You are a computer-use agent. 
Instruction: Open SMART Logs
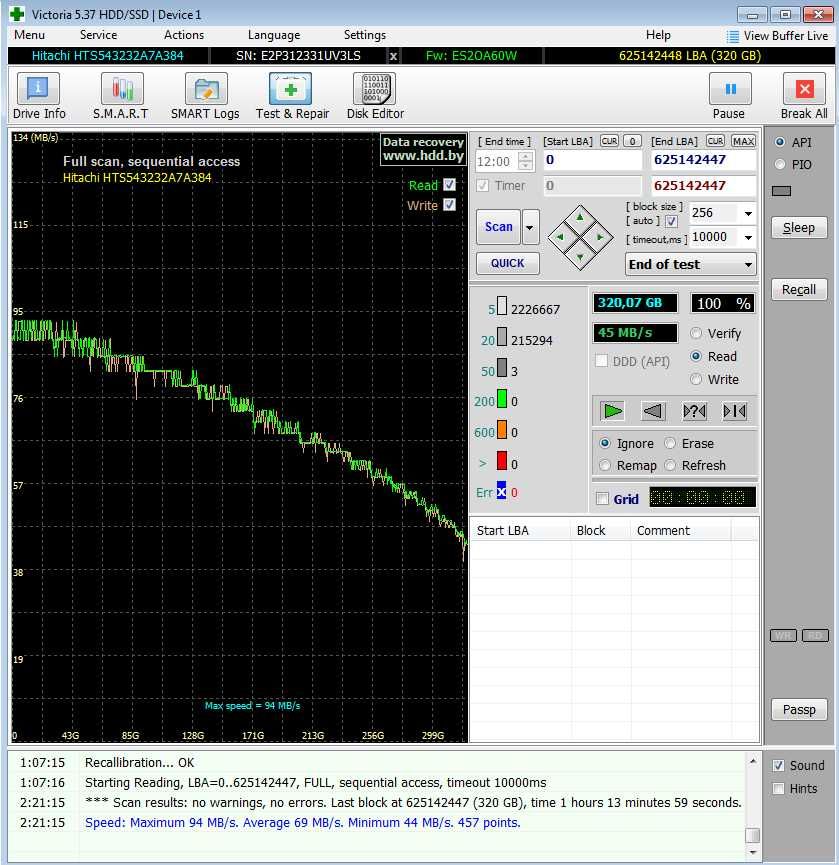pos(205,96)
